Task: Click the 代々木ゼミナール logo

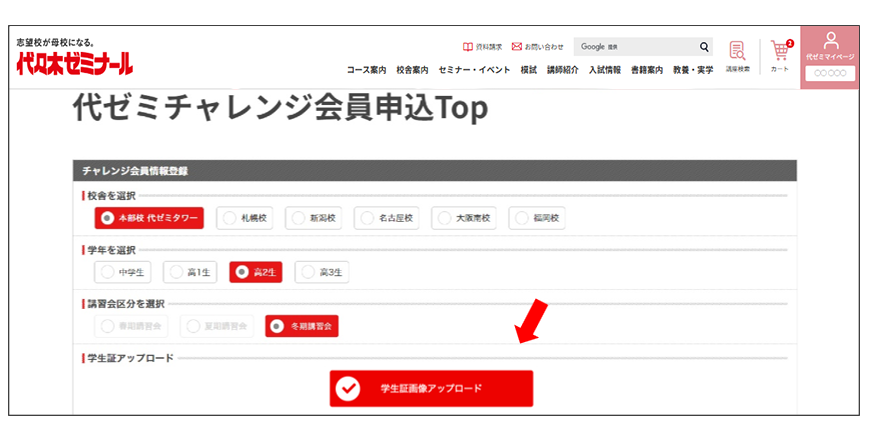Action: tap(74, 64)
